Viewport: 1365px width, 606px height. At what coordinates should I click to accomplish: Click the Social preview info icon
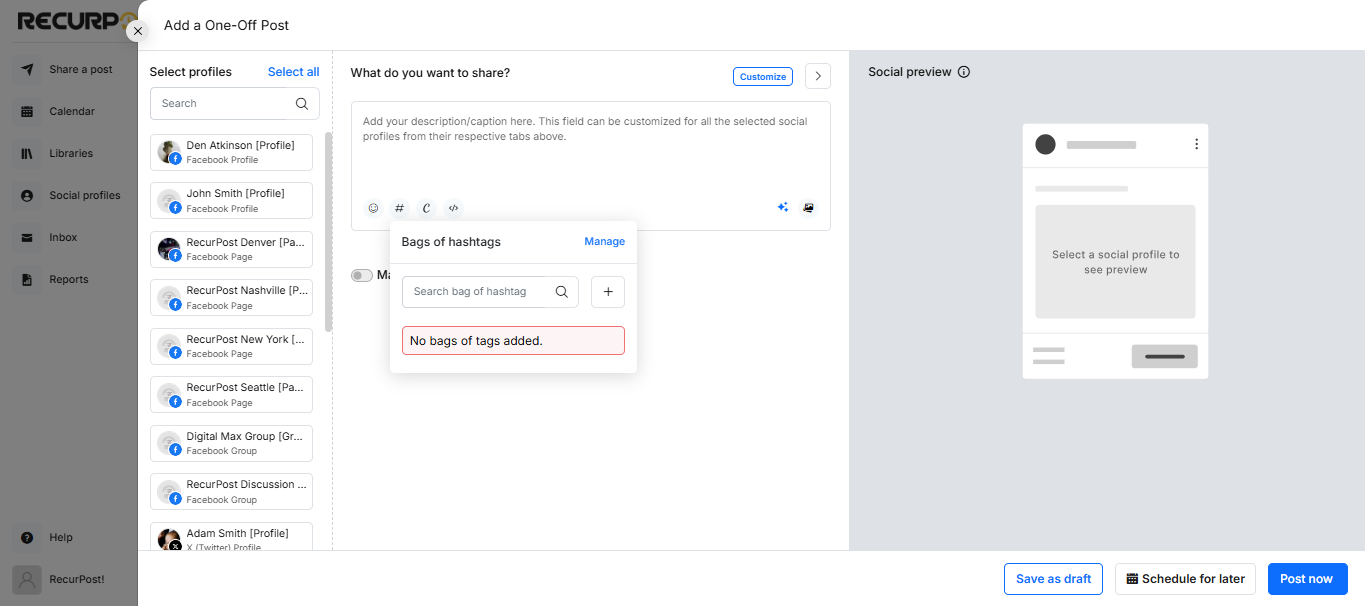[x=964, y=72]
